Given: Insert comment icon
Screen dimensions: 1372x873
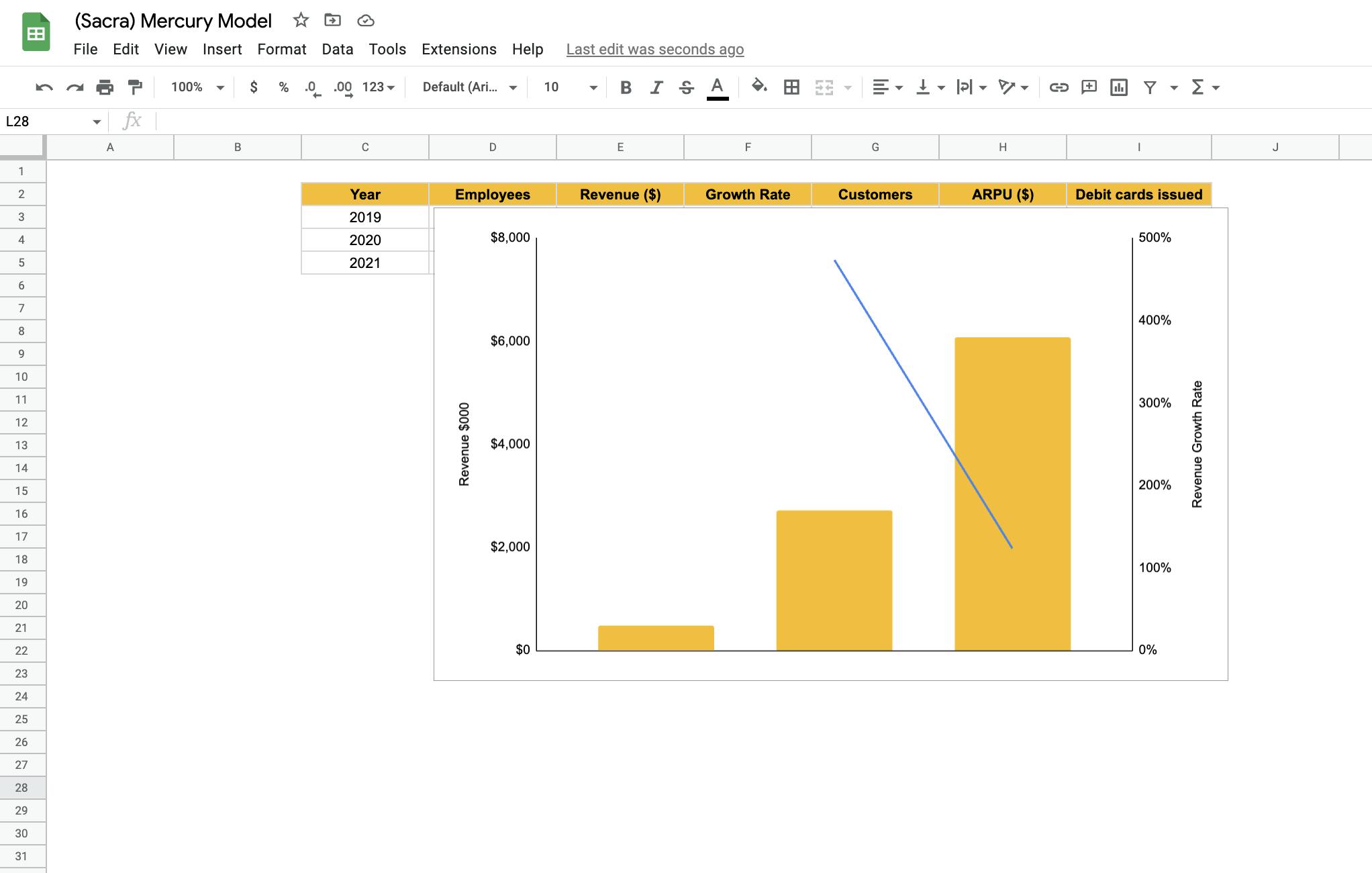Looking at the screenshot, I should [1089, 87].
